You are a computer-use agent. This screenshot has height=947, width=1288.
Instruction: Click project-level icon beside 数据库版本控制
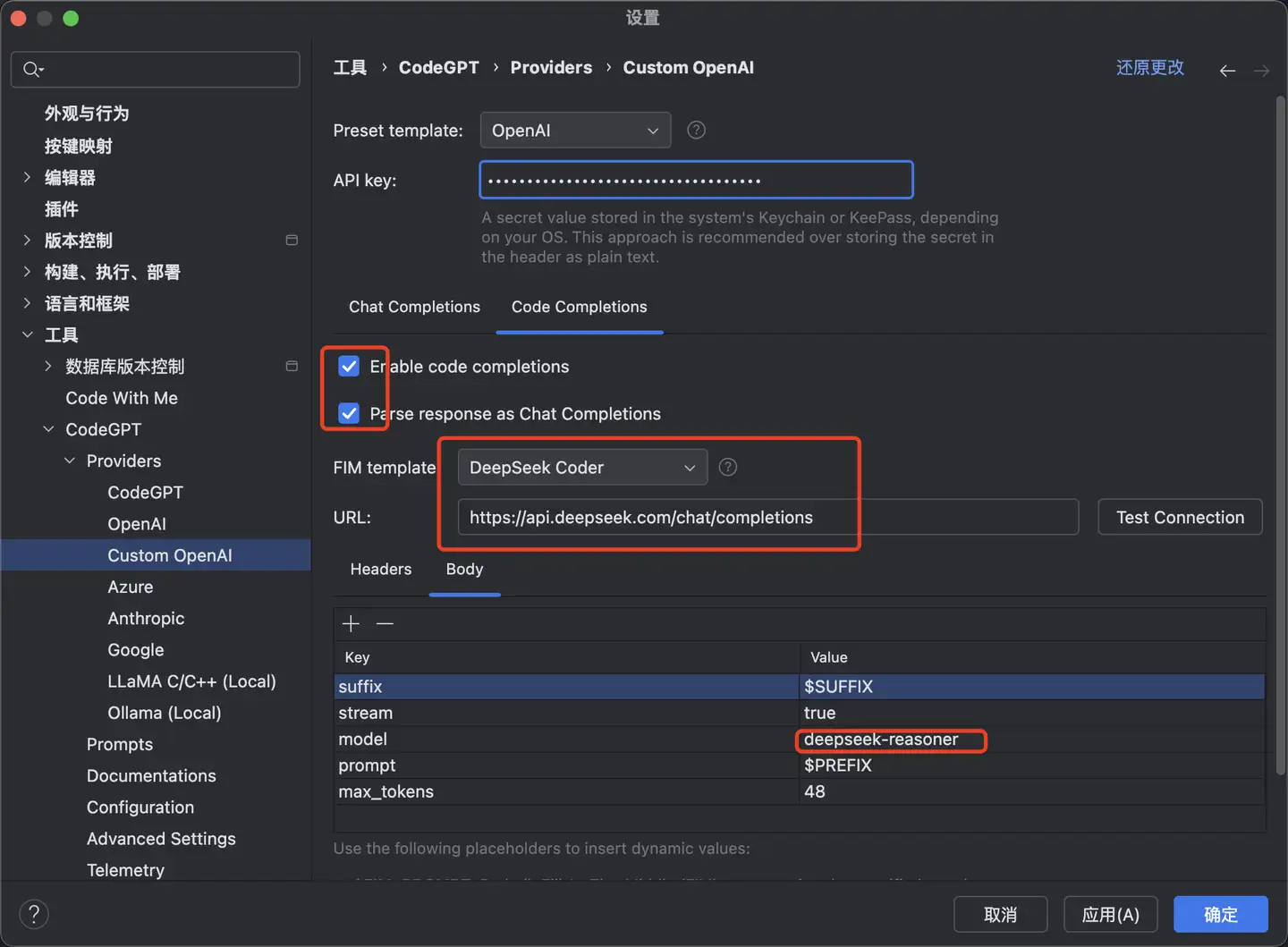pos(292,367)
